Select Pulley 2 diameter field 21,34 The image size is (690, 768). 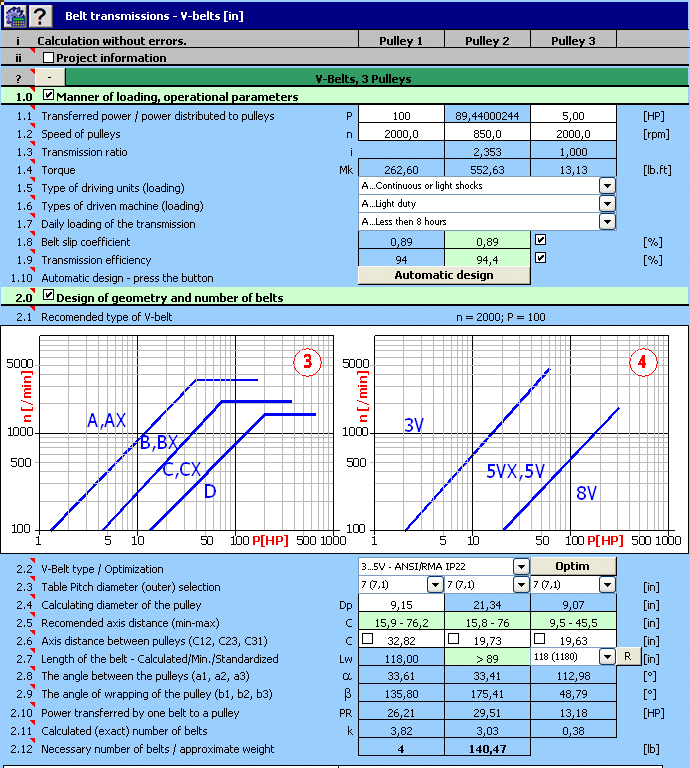(x=487, y=605)
